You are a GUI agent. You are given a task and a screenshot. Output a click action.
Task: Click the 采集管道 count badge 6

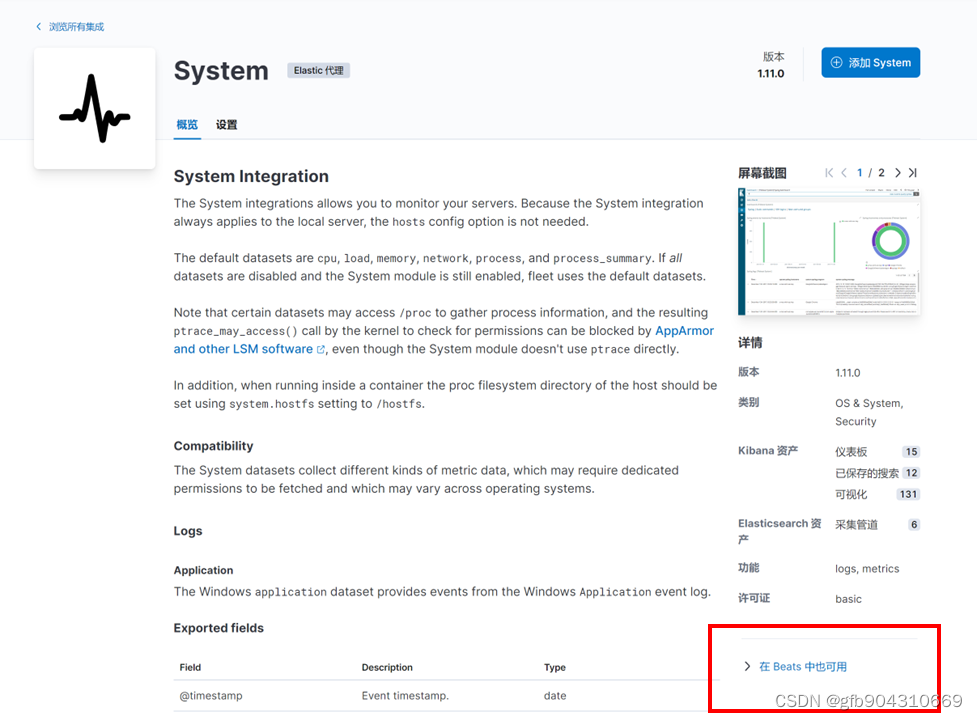[x=914, y=524]
